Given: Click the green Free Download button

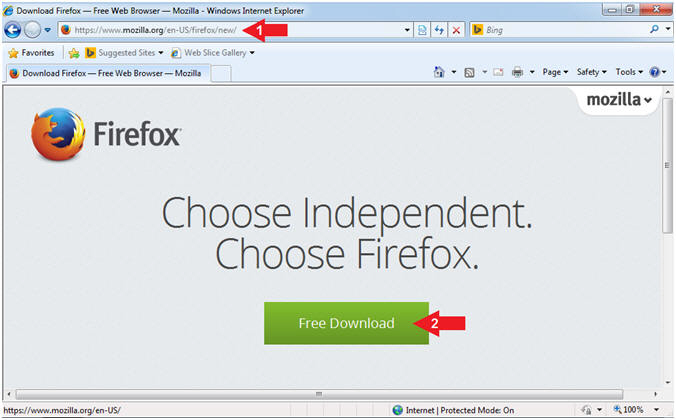Looking at the screenshot, I should coord(346,323).
